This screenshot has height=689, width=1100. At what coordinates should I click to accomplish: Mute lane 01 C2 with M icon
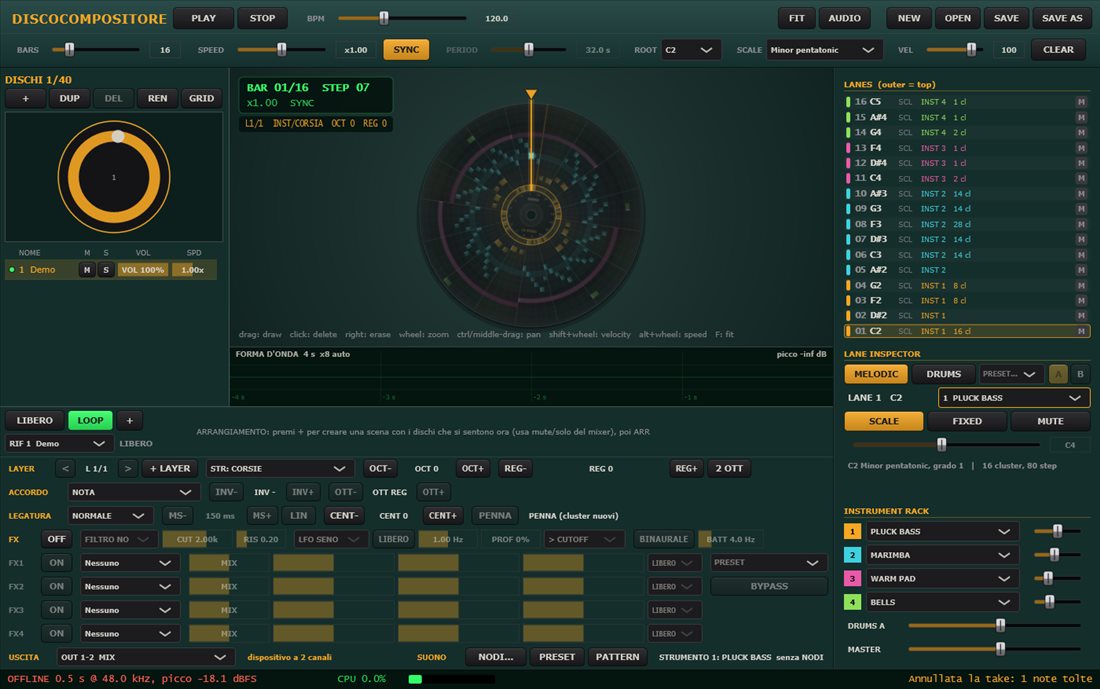(x=1081, y=331)
